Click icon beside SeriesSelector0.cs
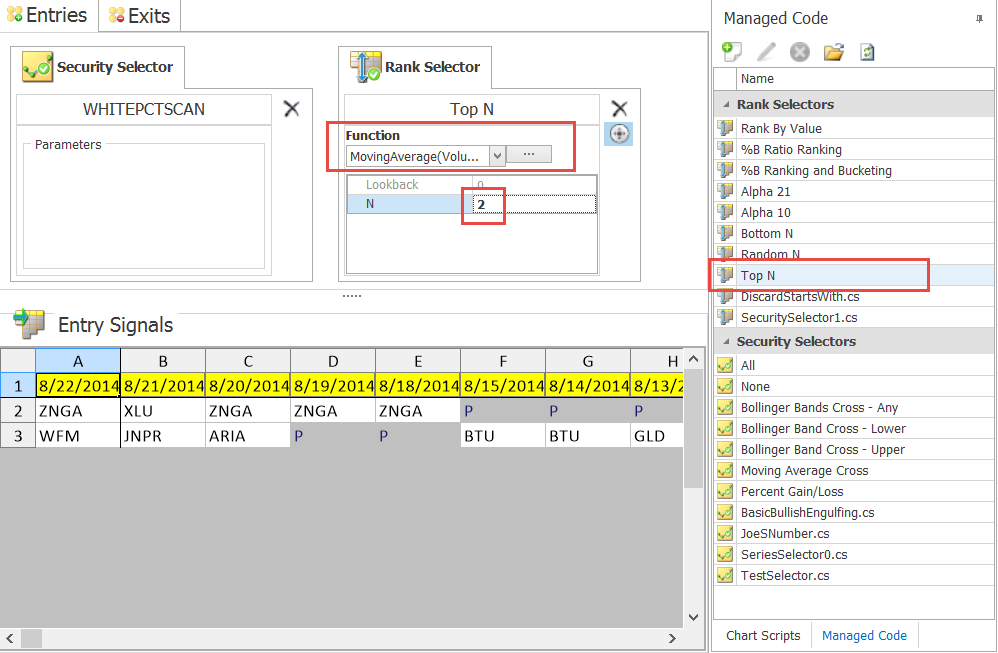998x653 pixels. (x=725, y=554)
